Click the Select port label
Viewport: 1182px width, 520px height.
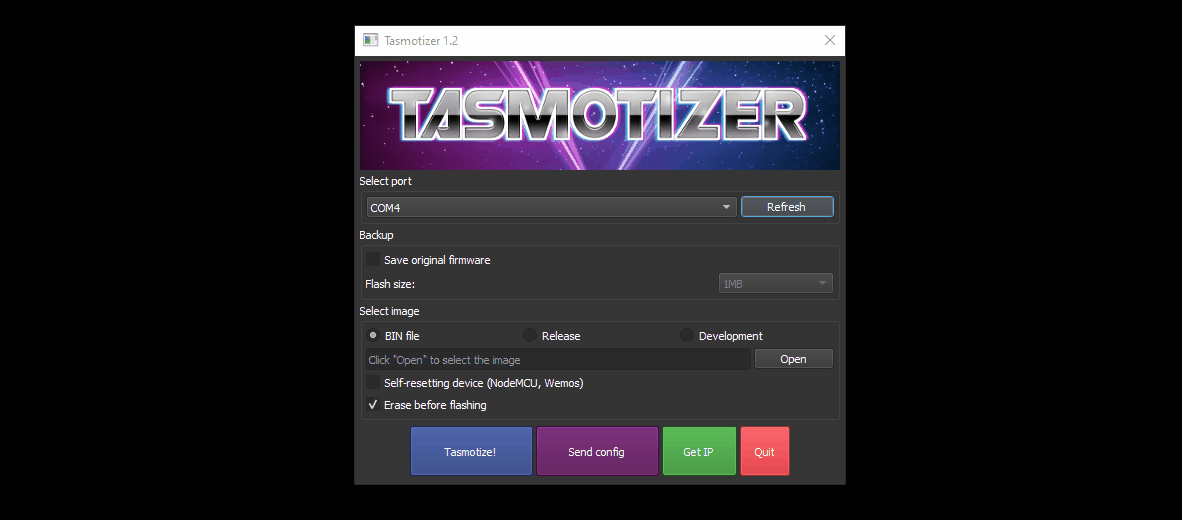pos(385,182)
